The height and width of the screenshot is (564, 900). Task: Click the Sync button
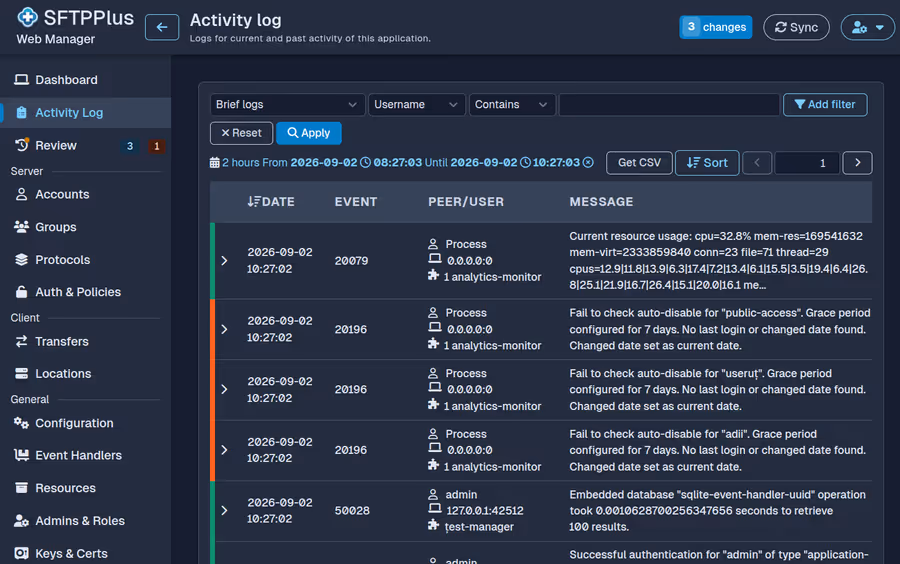[x=796, y=27]
